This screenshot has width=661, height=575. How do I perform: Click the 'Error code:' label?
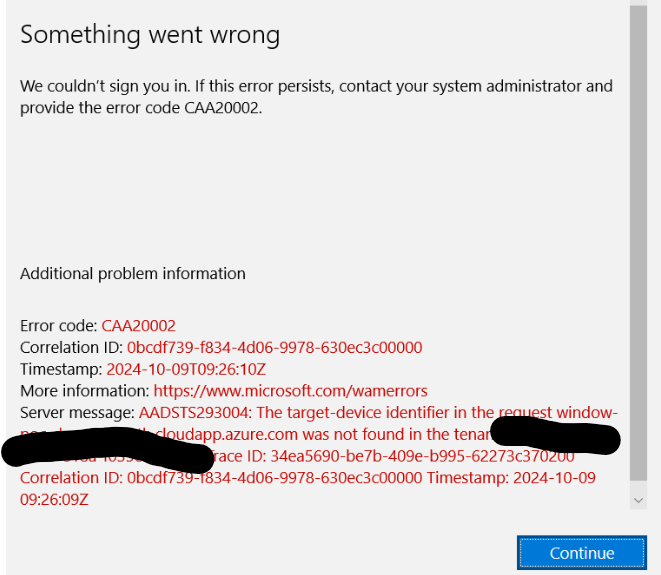(x=59, y=326)
